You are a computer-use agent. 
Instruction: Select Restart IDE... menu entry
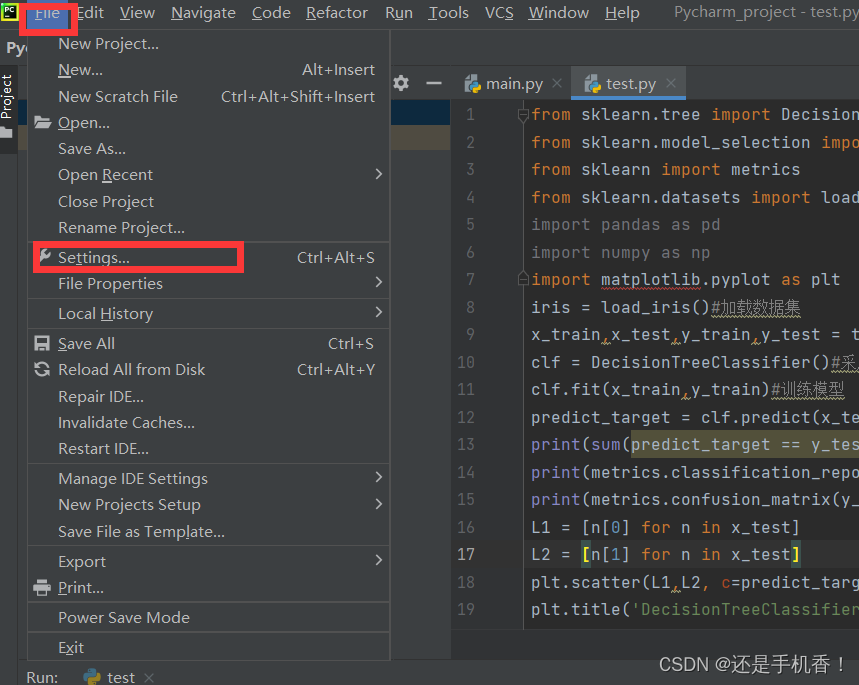point(209,449)
